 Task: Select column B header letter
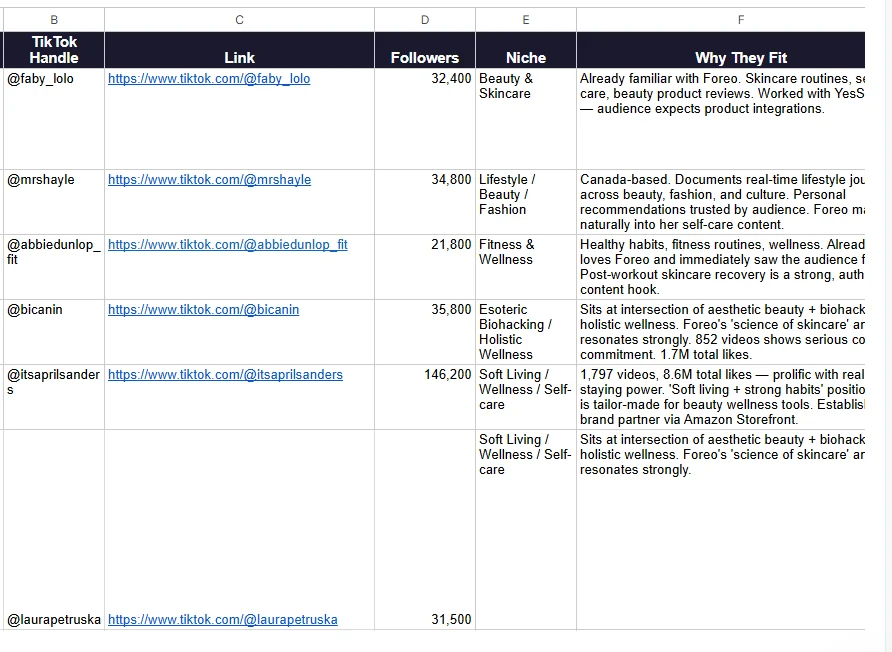[54, 20]
